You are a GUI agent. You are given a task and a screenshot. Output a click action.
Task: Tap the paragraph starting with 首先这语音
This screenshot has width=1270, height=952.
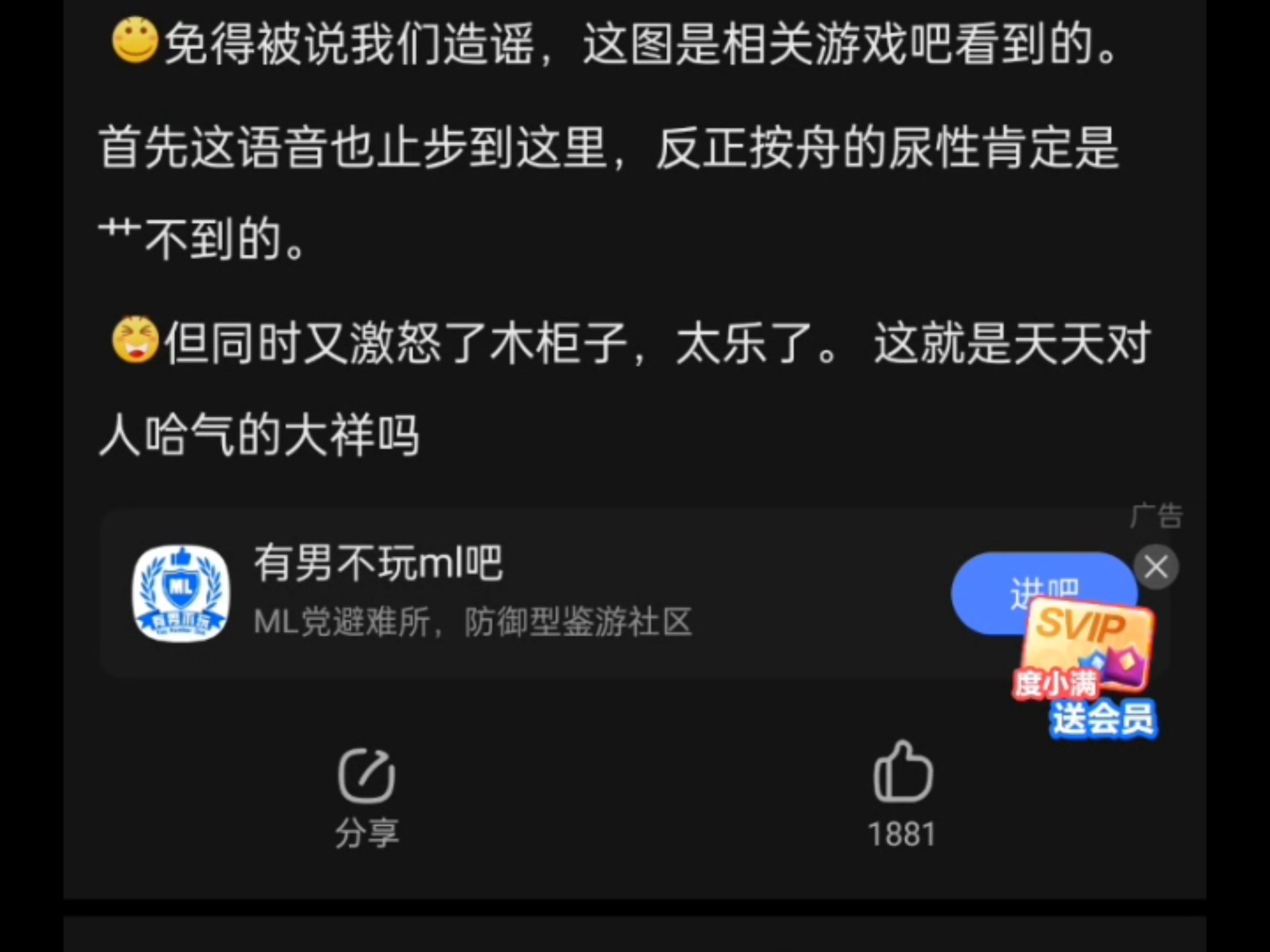(609, 193)
